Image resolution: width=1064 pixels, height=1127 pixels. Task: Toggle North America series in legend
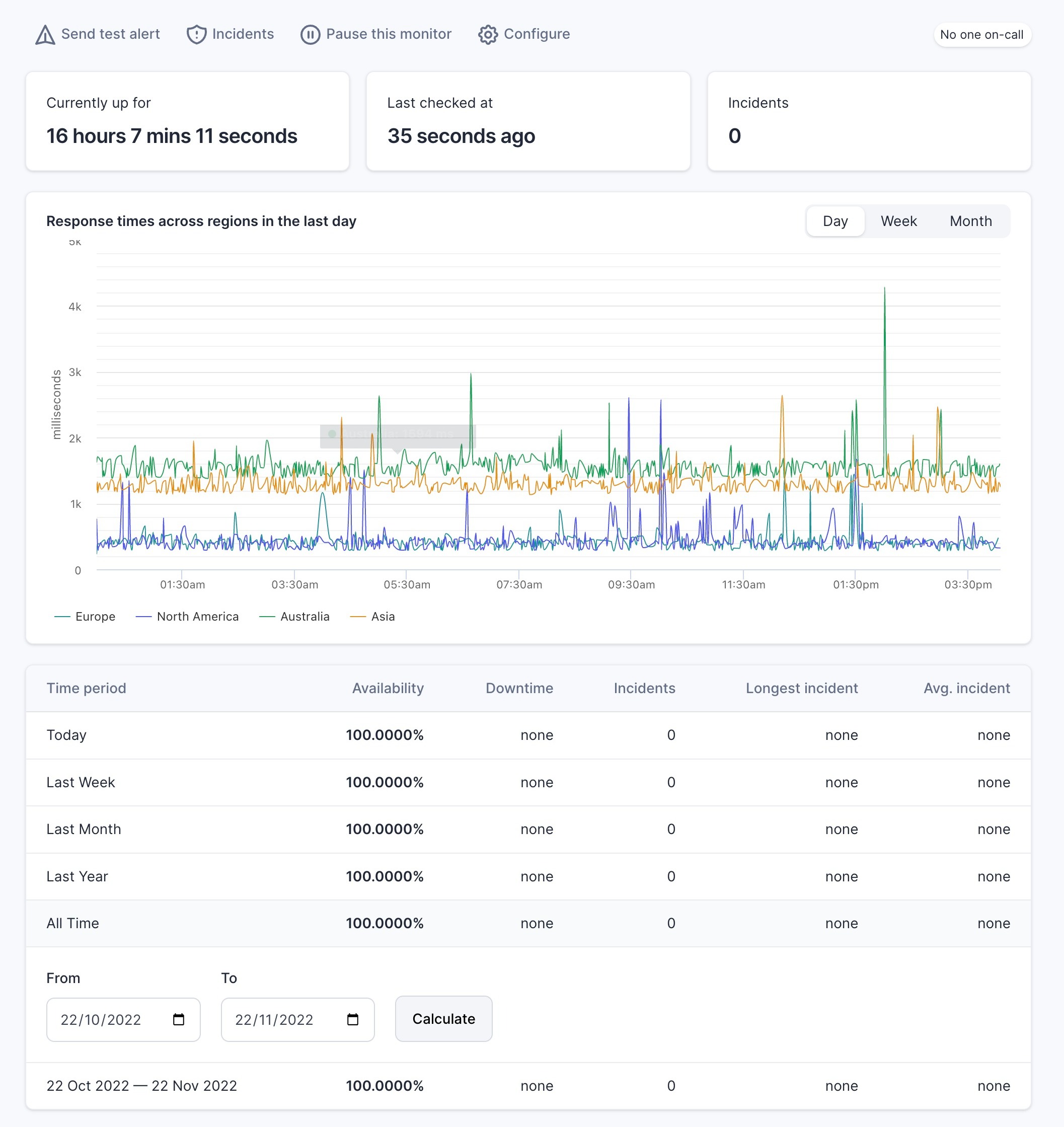tap(187, 617)
